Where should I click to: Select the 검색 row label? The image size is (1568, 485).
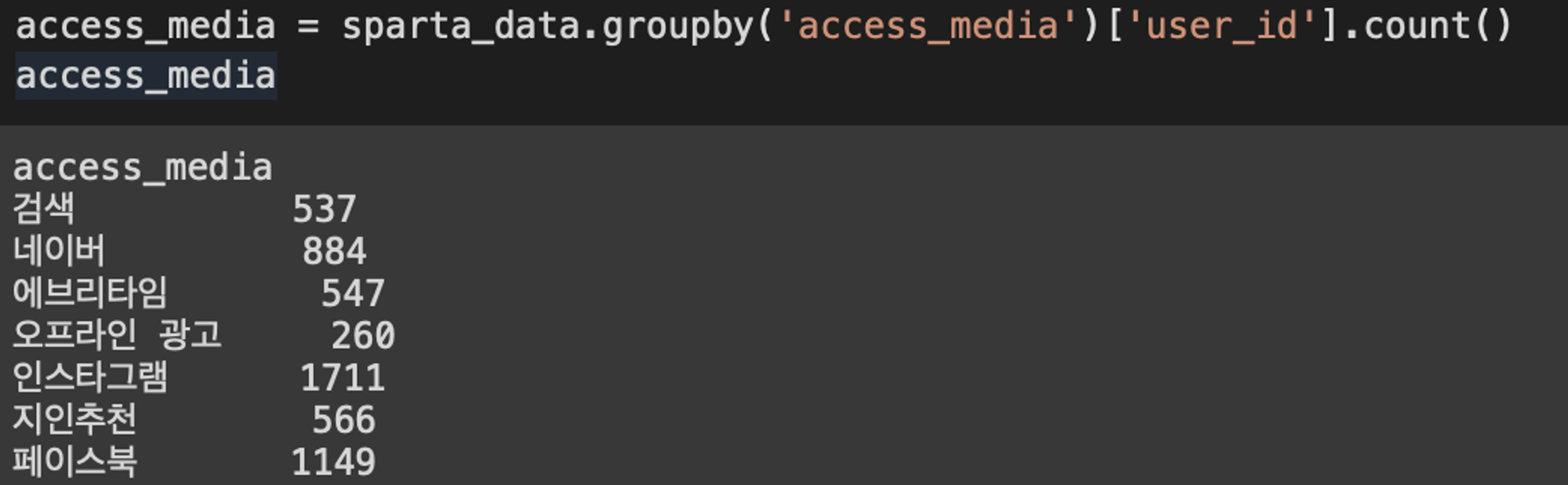(44, 208)
